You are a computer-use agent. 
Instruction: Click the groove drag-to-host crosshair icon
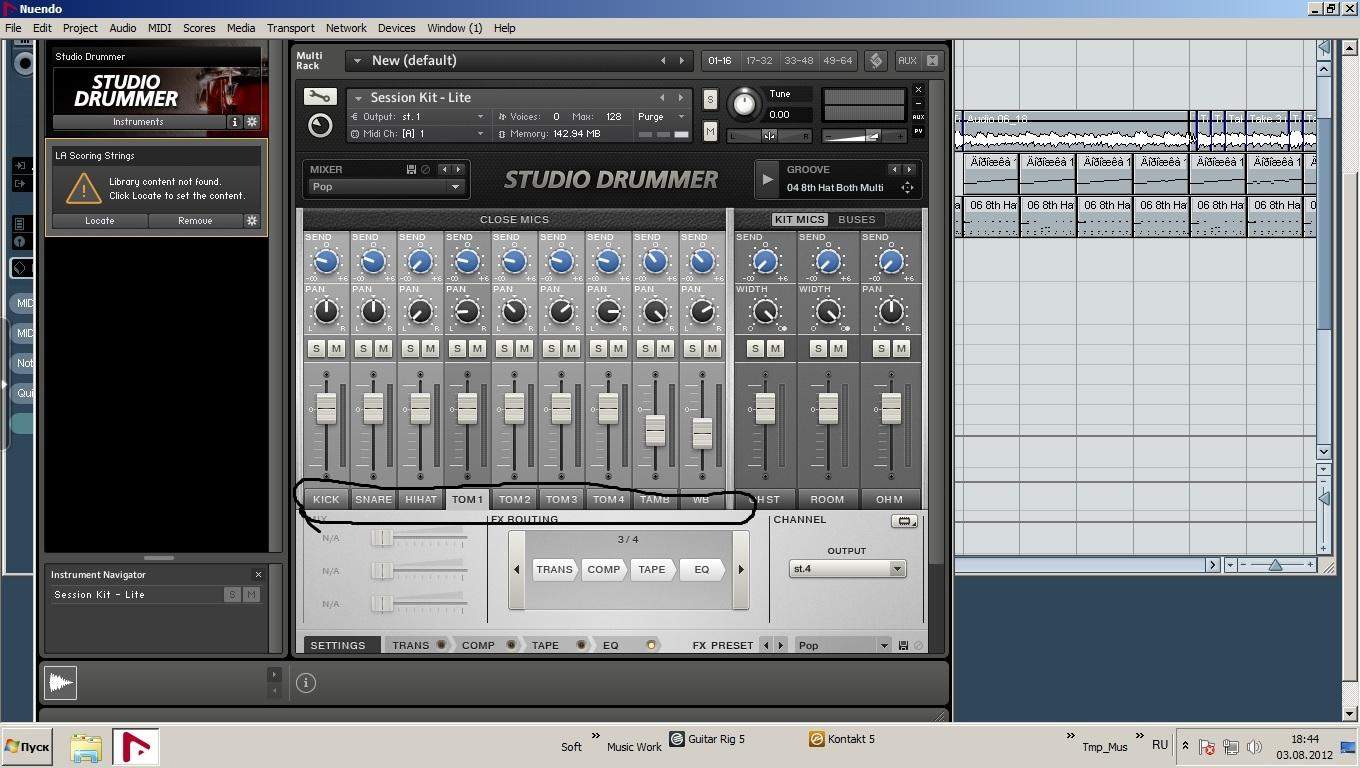pyautogui.click(x=907, y=188)
